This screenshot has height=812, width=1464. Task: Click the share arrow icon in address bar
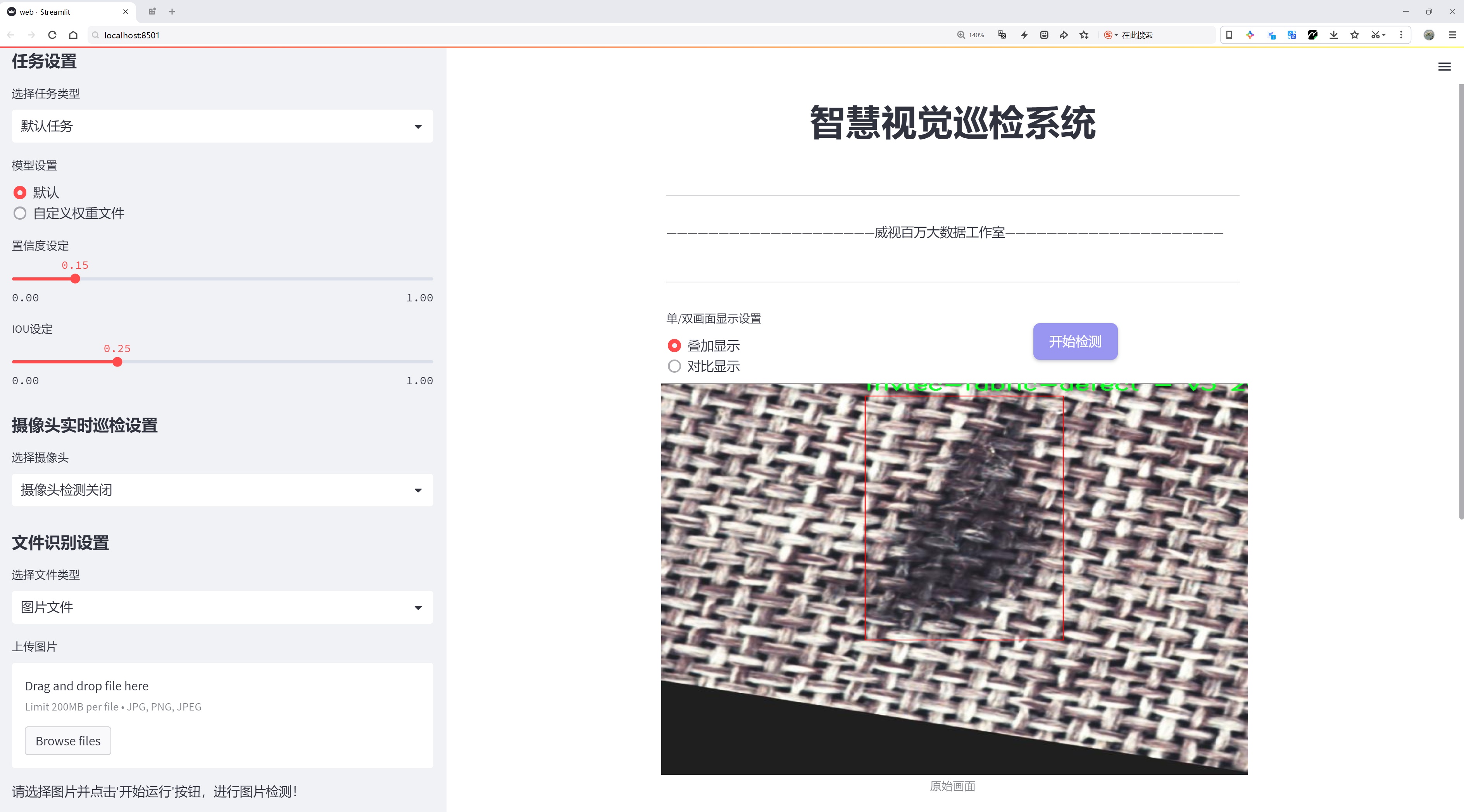point(1063,35)
